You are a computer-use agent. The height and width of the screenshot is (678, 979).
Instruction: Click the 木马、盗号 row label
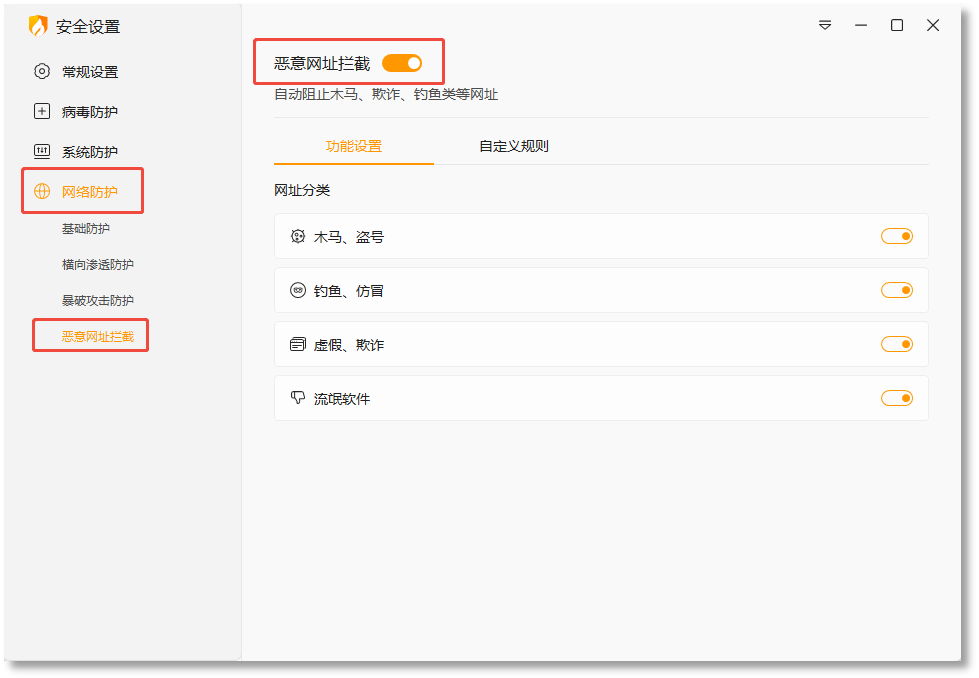(x=348, y=237)
